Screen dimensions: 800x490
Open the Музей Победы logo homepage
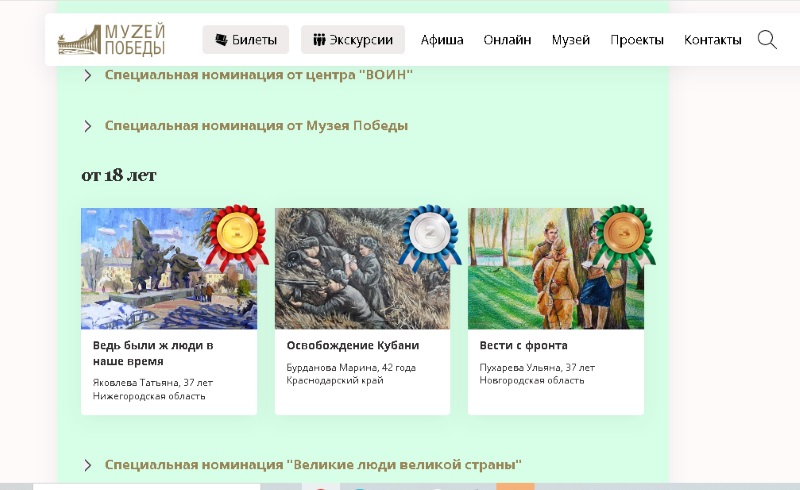pyautogui.click(x=111, y=39)
